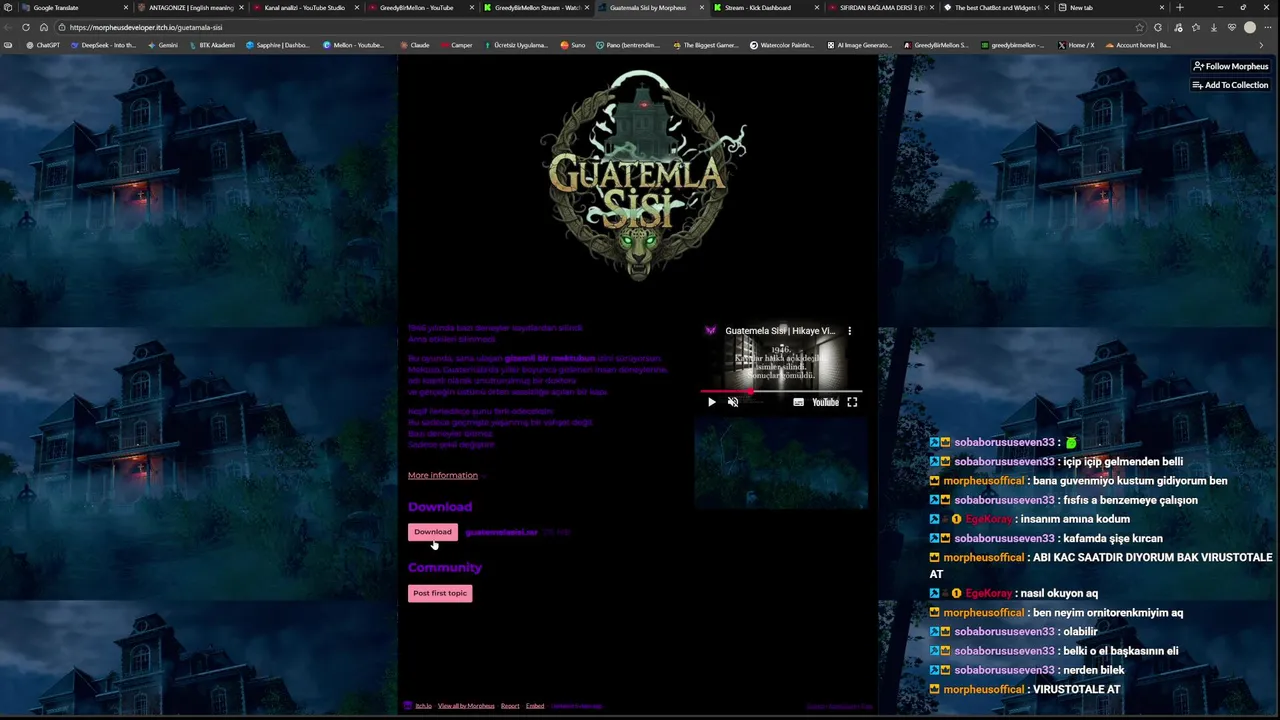Viewport: 1280px width, 720px height.
Task: Open favorites hub icon in toolbar
Action: coord(1196,27)
